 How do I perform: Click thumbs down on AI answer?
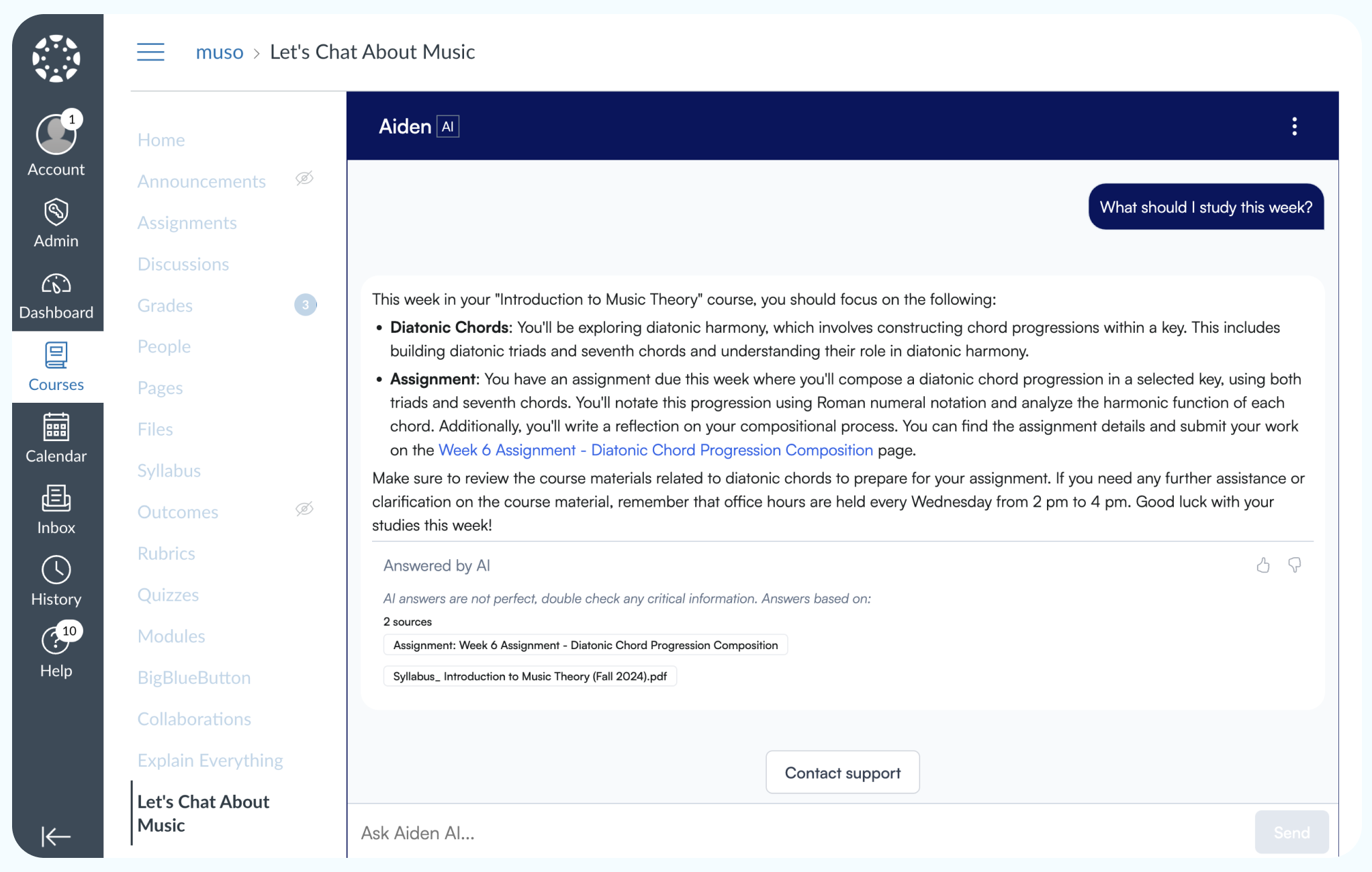(x=1295, y=565)
